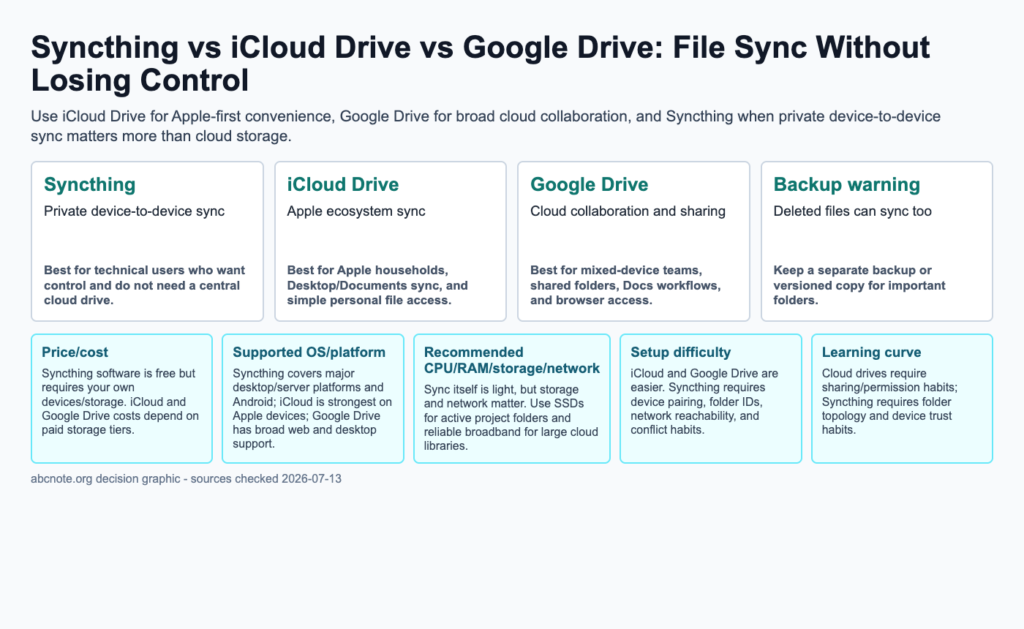1024x629 pixels.
Task: Click 'Best for Apple households' description
Action: pos(377,285)
